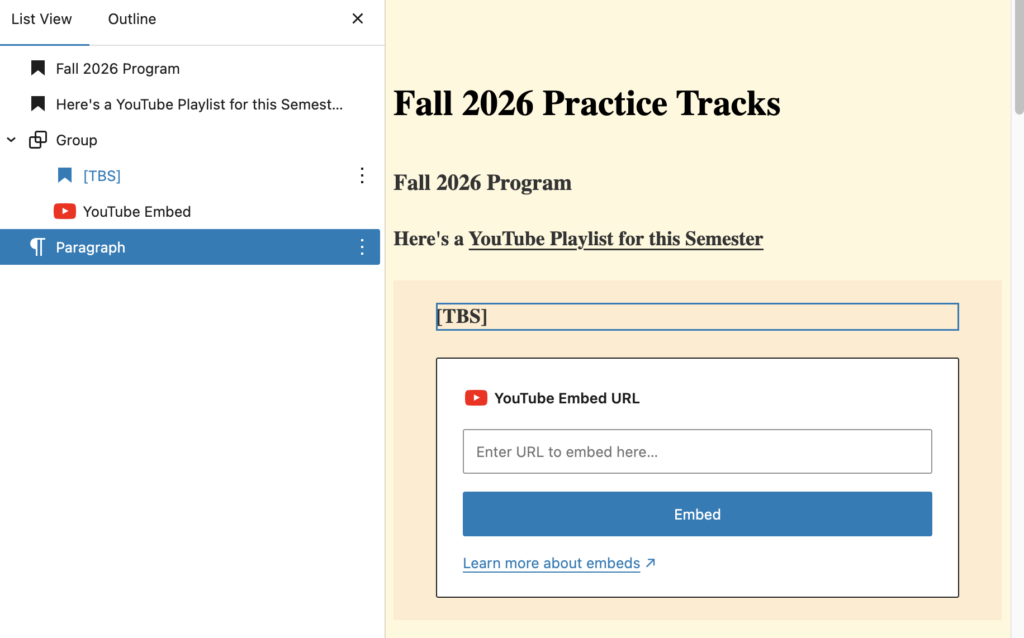The height and width of the screenshot is (638, 1024).
Task: Click the YouTube logo in the embed placeholder
Action: pyautogui.click(x=476, y=398)
